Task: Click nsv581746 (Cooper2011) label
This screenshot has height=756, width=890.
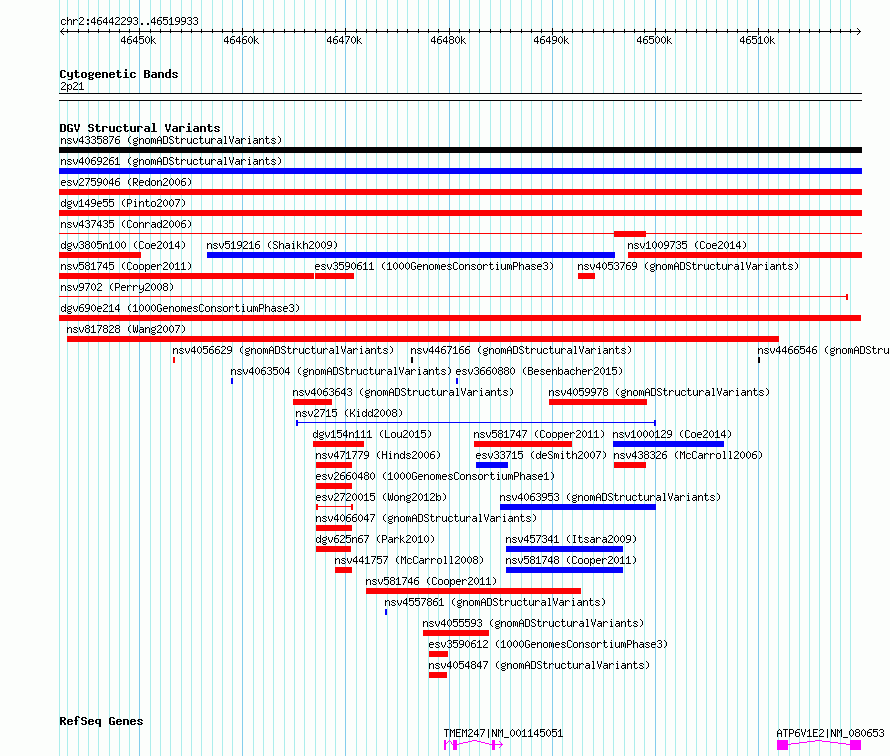Action: [x=431, y=581]
